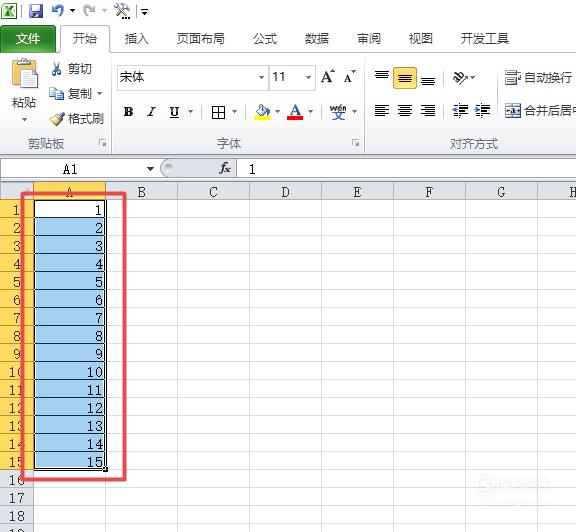The width and height of the screenshot is (576, 532).
Task: Click the red font color A swatch
Action: pos(295,112)
